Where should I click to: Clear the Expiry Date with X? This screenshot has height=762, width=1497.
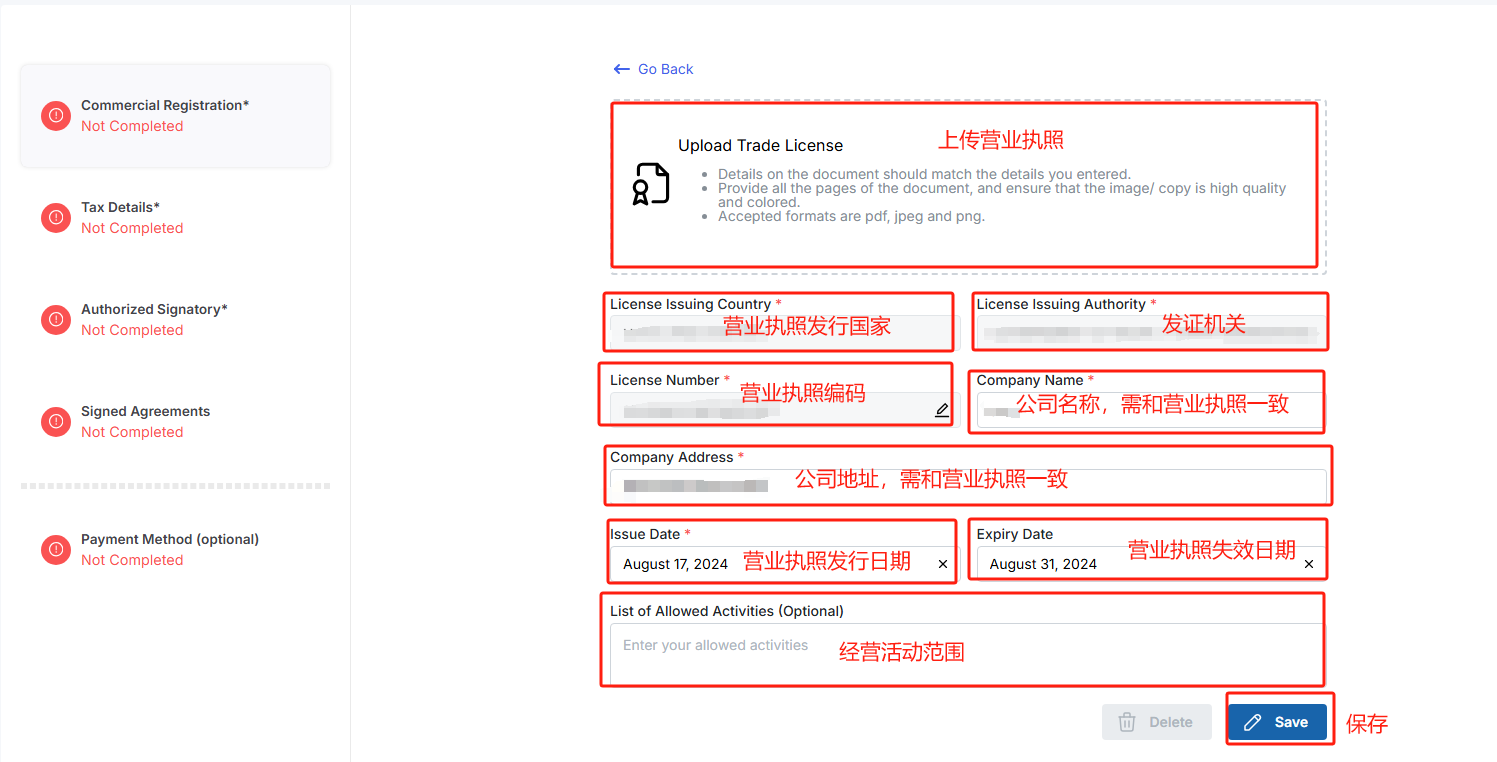[x=1308, y=565]
